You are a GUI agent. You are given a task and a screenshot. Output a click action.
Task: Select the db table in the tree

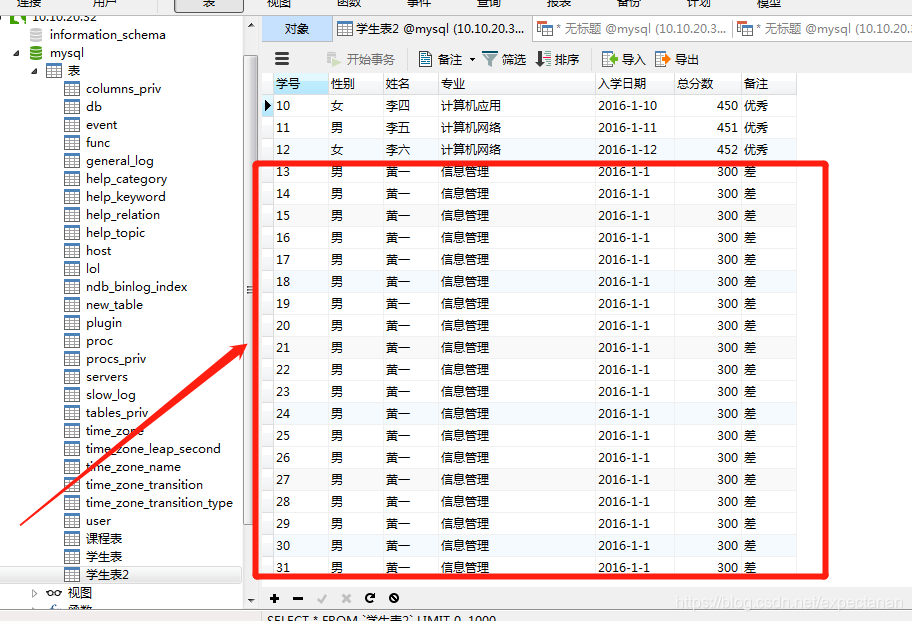click(94, 107)
